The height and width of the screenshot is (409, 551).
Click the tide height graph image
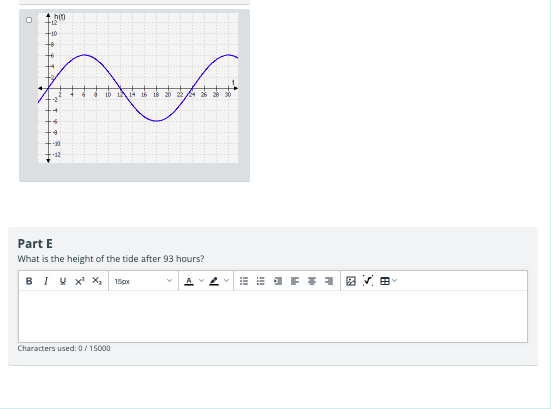[x=138, y=88]
